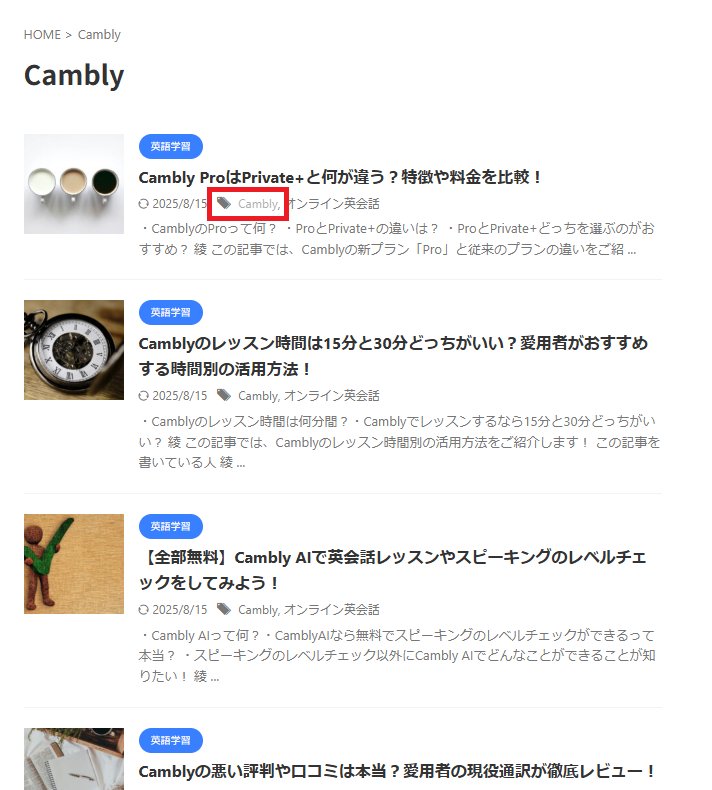Click the Cambly breadcrumb link
The image size is (712, 790).
99,35
